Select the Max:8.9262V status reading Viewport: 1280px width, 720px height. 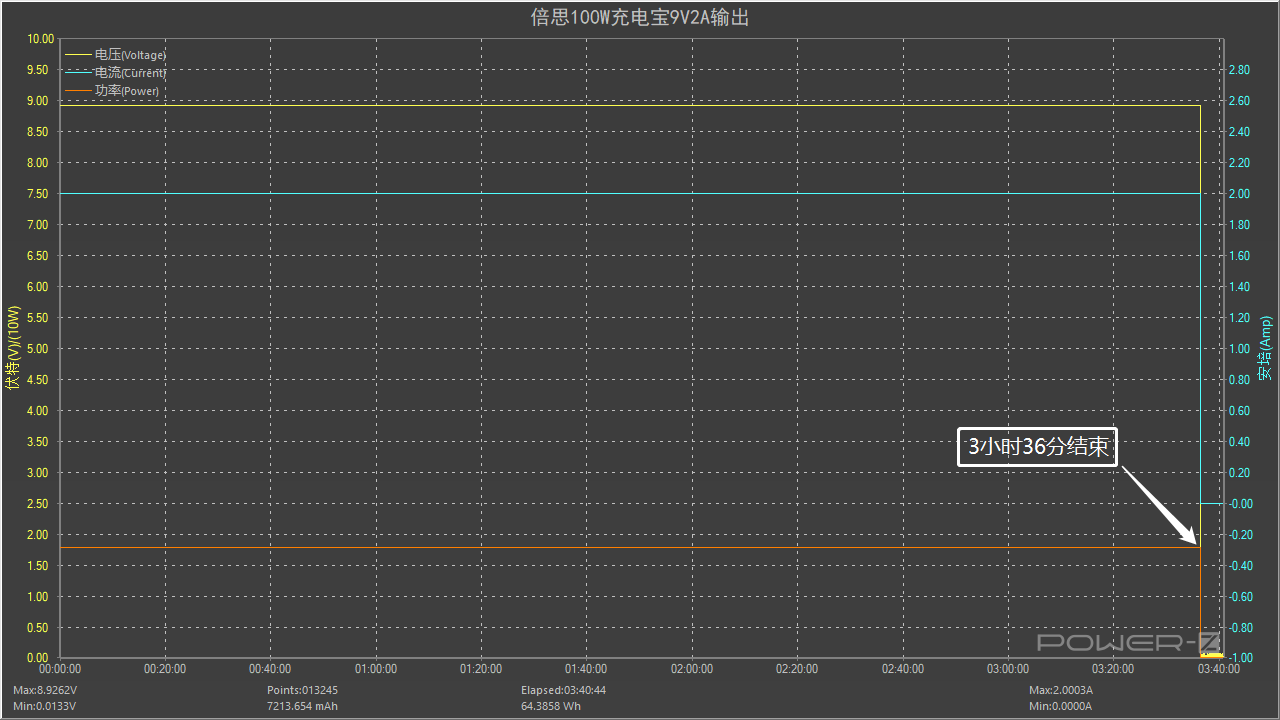[45, 690]
